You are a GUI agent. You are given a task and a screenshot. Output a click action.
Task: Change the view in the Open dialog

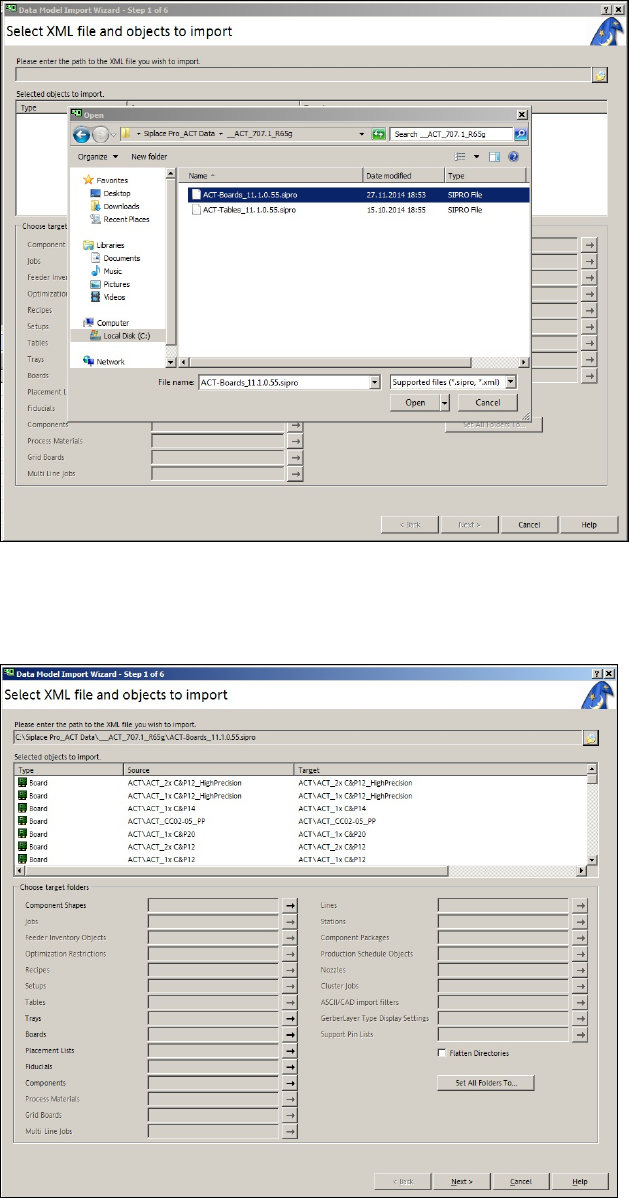tap(461, 157)
